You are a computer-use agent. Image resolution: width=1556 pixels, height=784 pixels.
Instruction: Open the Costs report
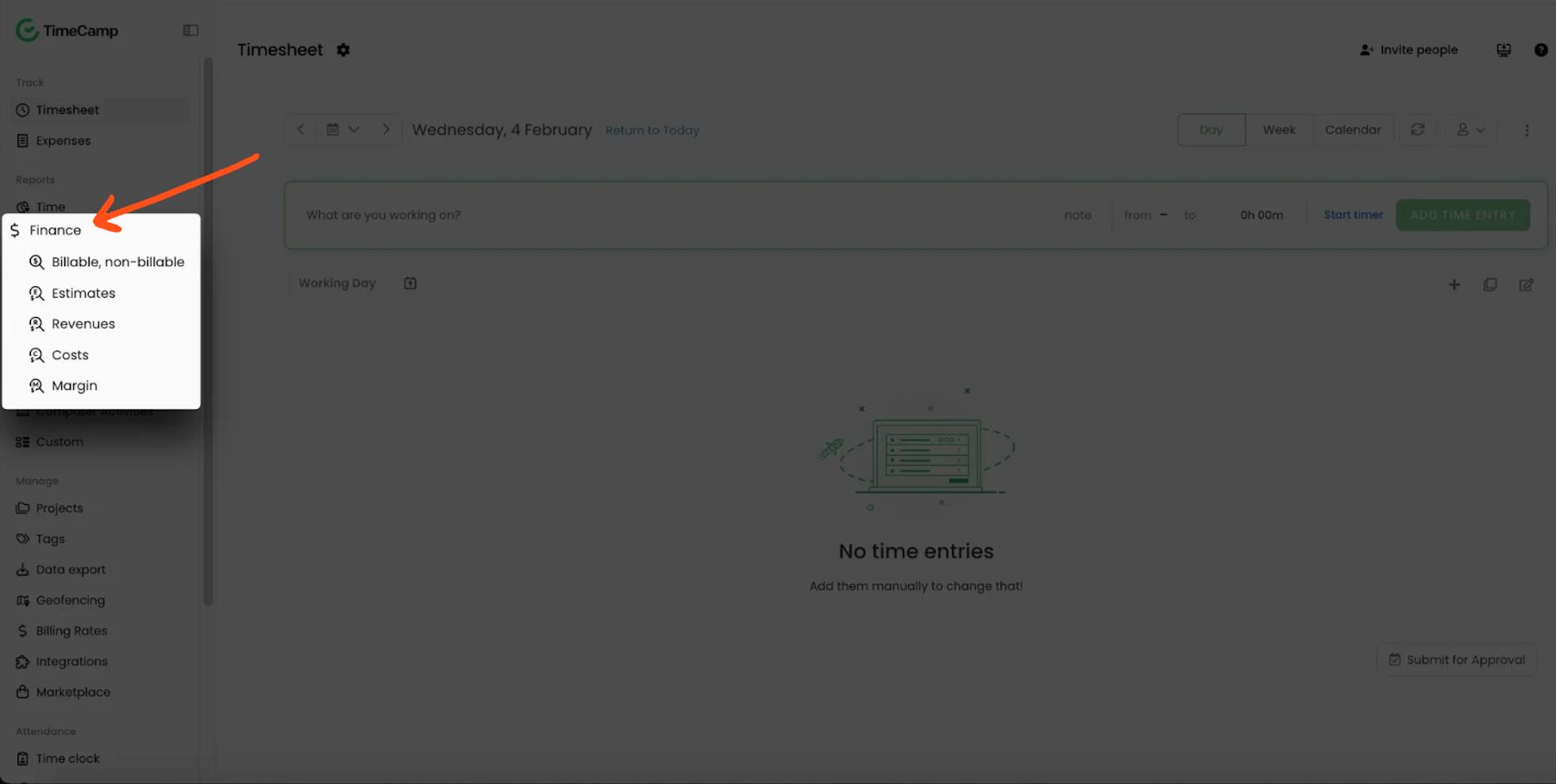click(x=59, y=355)
